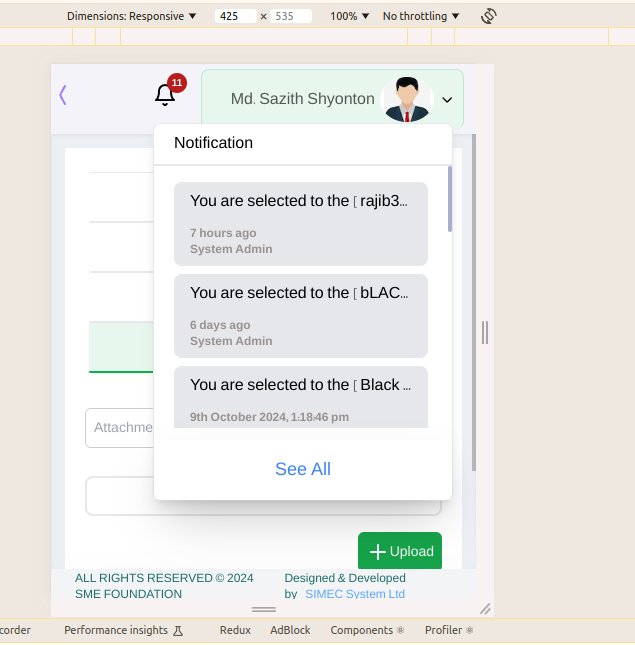This screenshot has height=645, width=635.
Task: Click the purple back chevron in header
Action: [63, 95]
